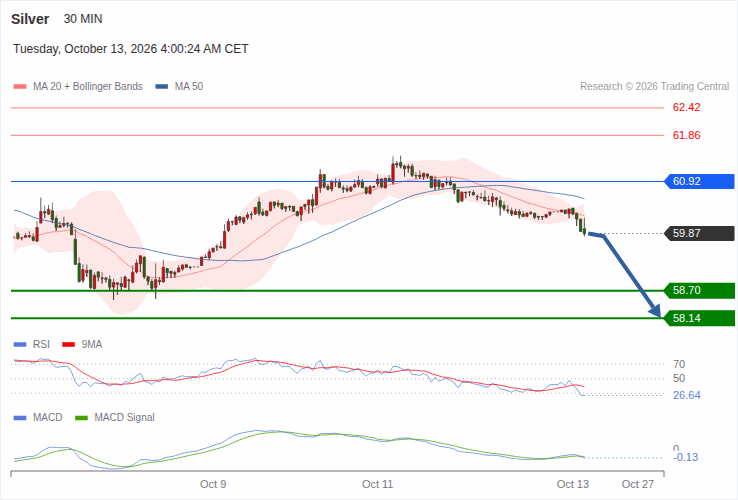This screenshot has height=500, width=738.
Task: Click the 9MA legend red swatch
Action: [69, 345]
